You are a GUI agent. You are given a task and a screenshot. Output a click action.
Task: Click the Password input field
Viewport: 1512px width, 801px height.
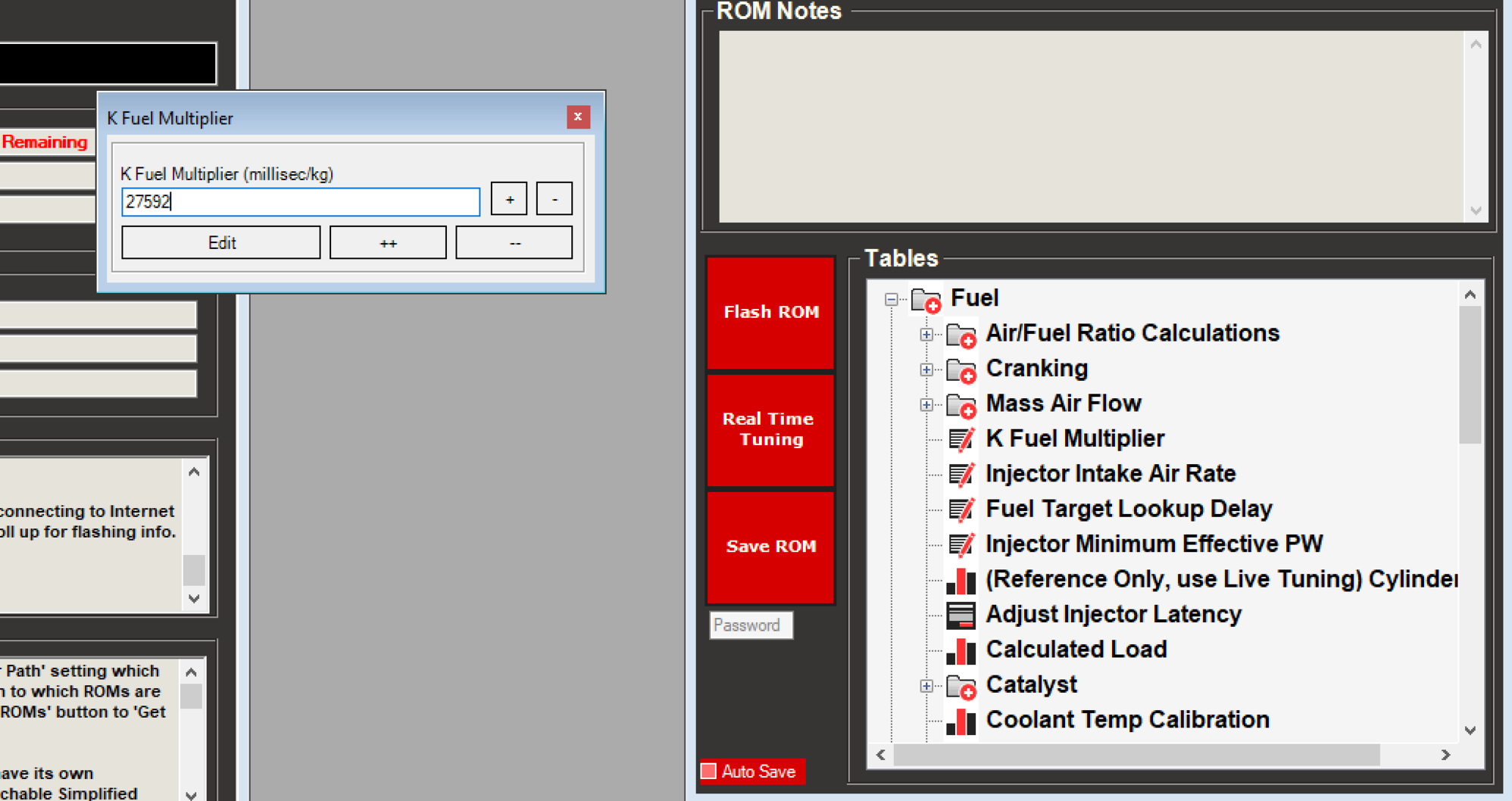click(750, 625)
